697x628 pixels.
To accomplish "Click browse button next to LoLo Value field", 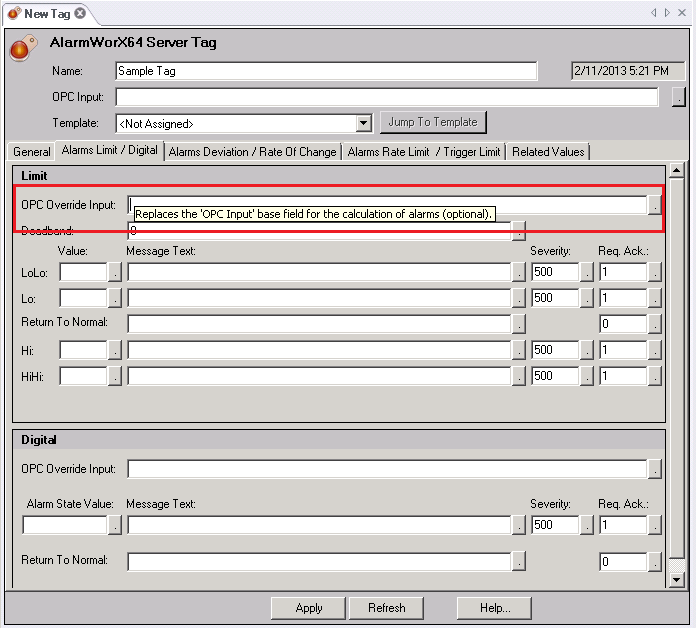I will tap(115, 271).
